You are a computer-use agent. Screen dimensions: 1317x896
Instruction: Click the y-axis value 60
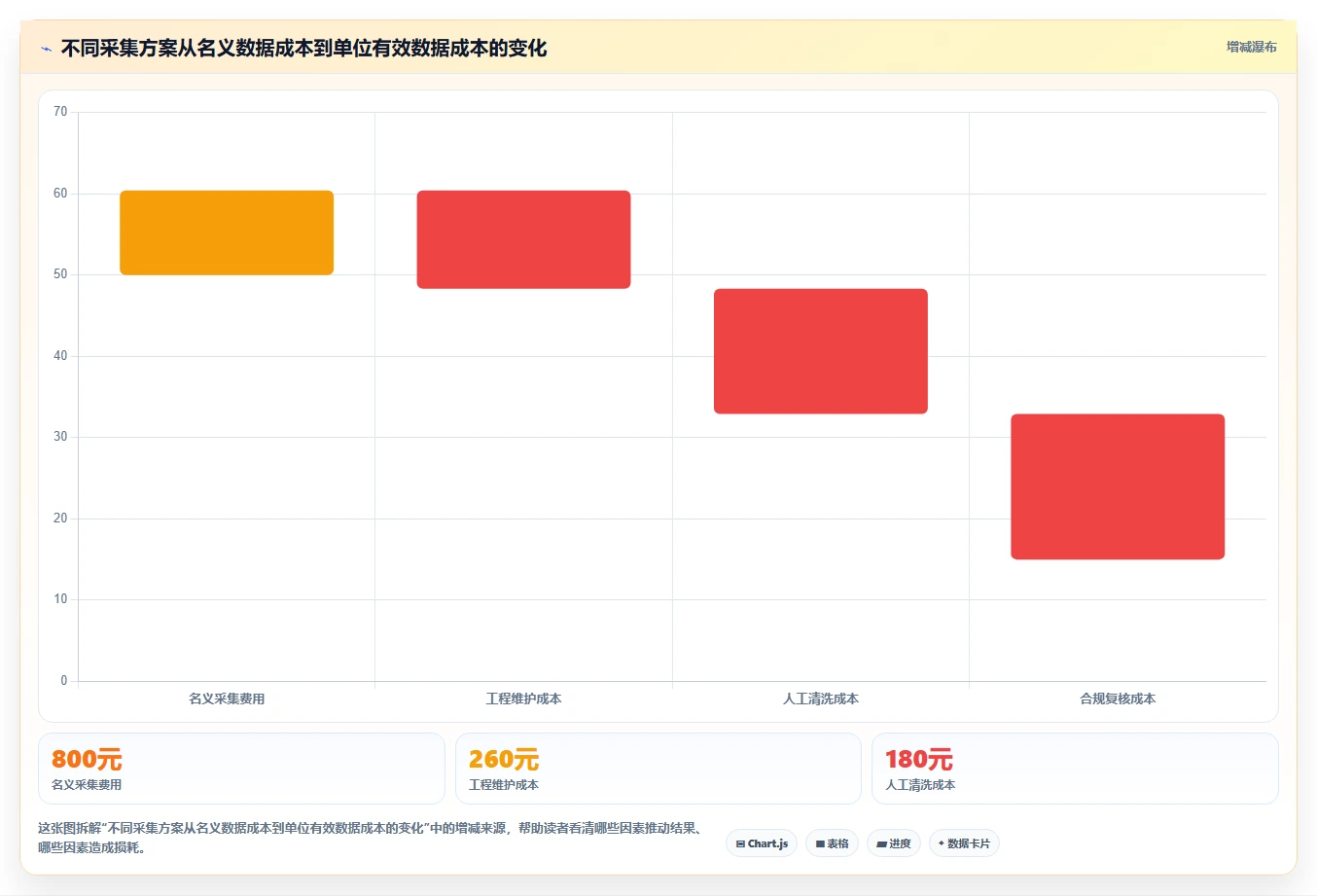tap(60, 194)
